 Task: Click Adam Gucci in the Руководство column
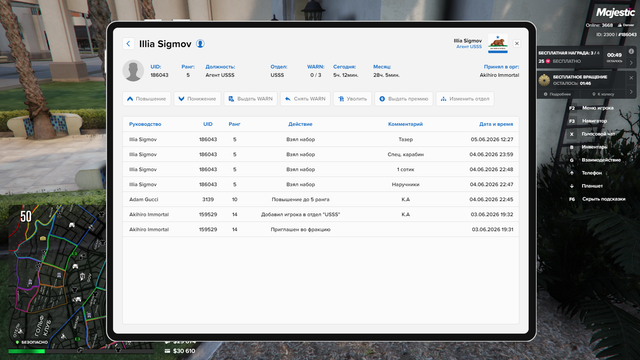pos(144,200)
